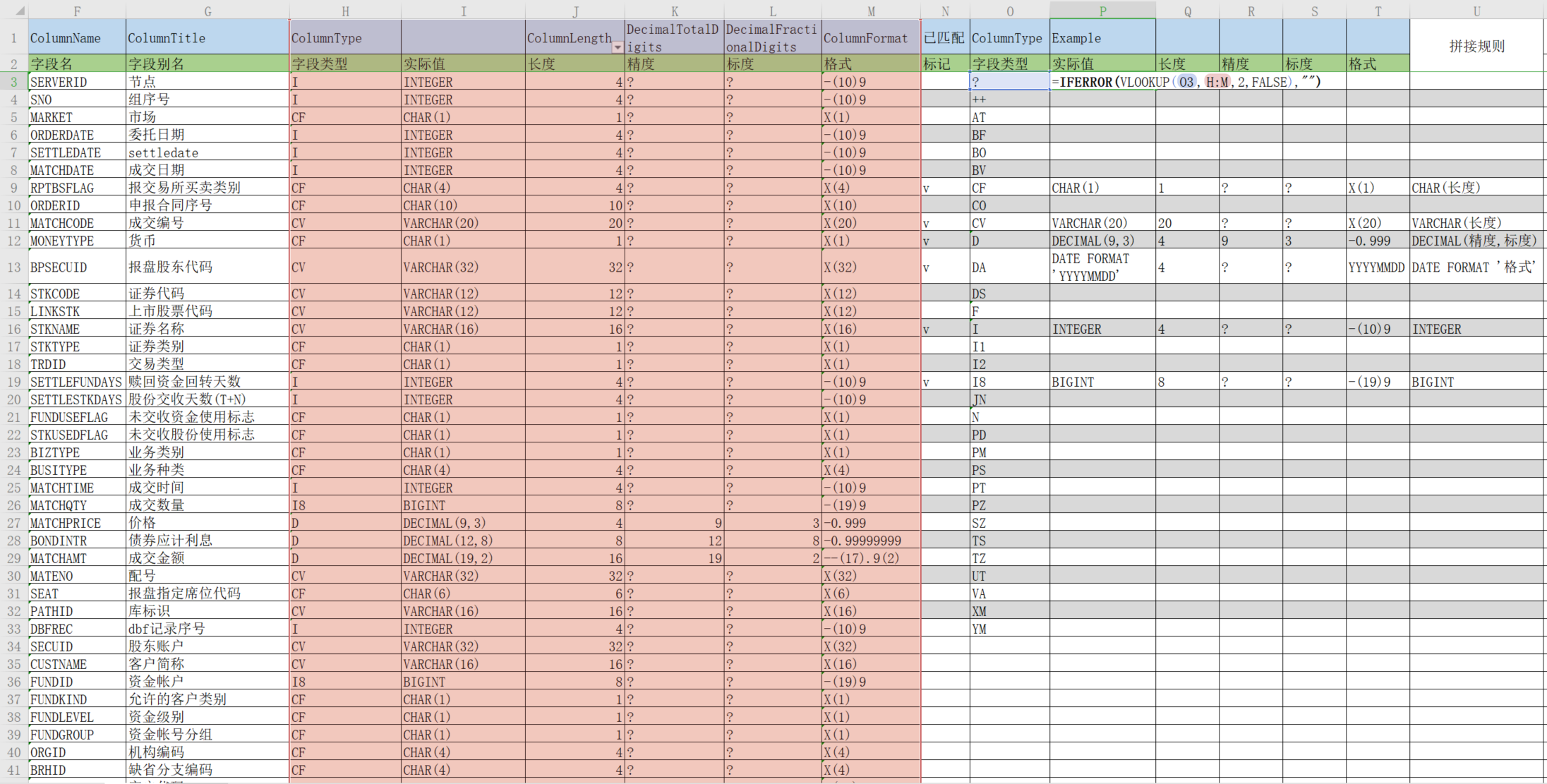Click the CHAR(10) cell in ORDERID row
Image resolution: width=1547 pixels, height=784 pixels.
coord(463,205)
